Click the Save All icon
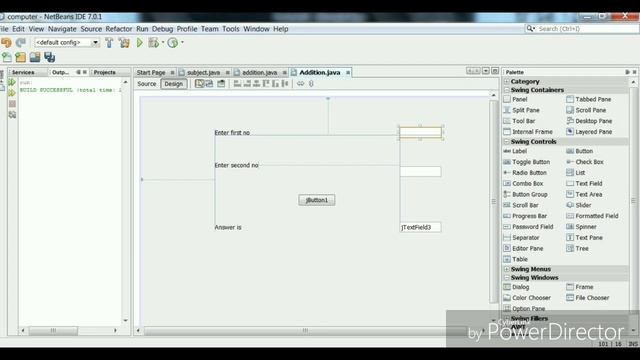 tap(49, 57)
